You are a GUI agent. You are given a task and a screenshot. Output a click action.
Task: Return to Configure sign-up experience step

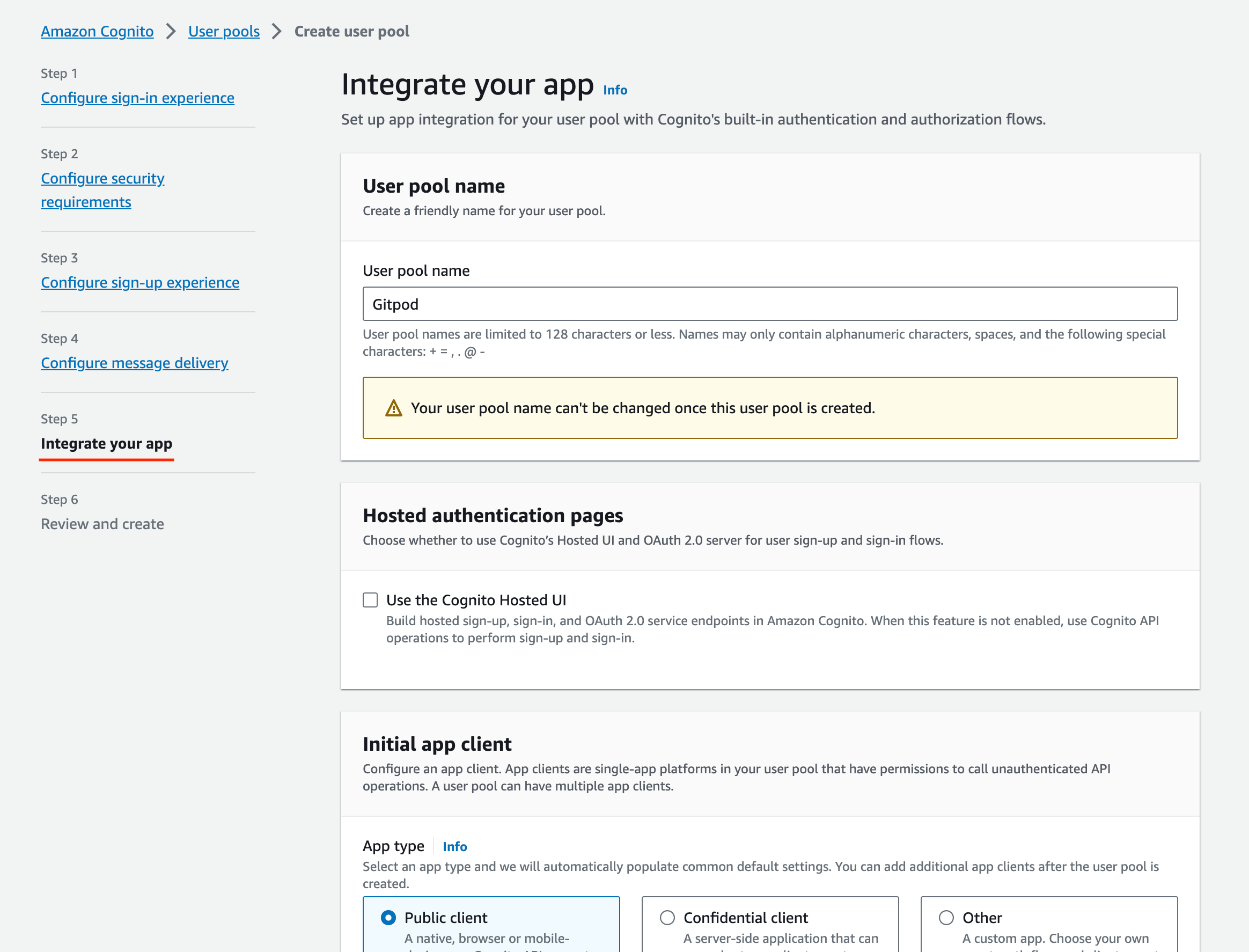[x=140, y=282]
